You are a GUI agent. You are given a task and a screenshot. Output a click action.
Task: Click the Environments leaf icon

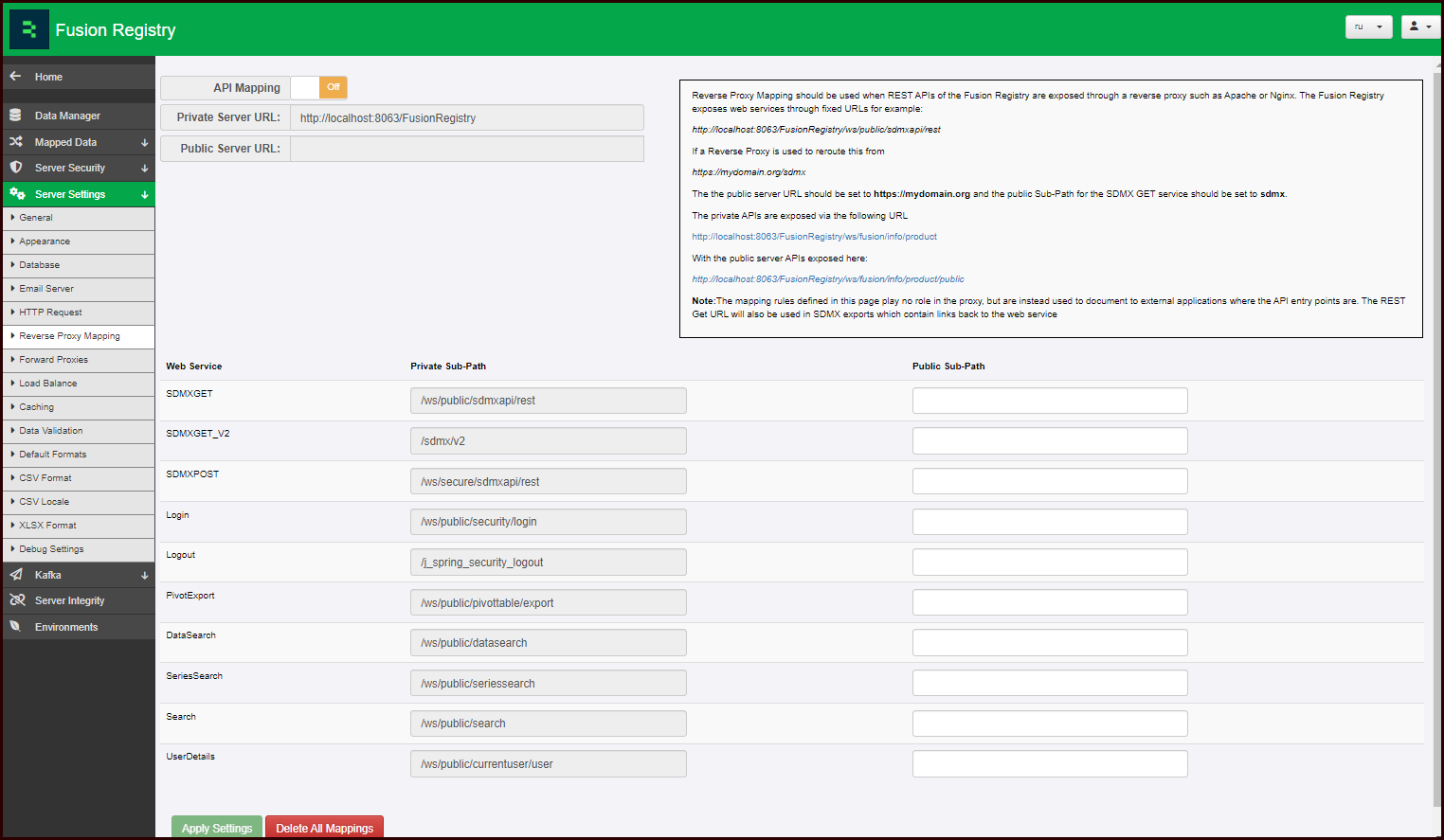click(15, 627)
